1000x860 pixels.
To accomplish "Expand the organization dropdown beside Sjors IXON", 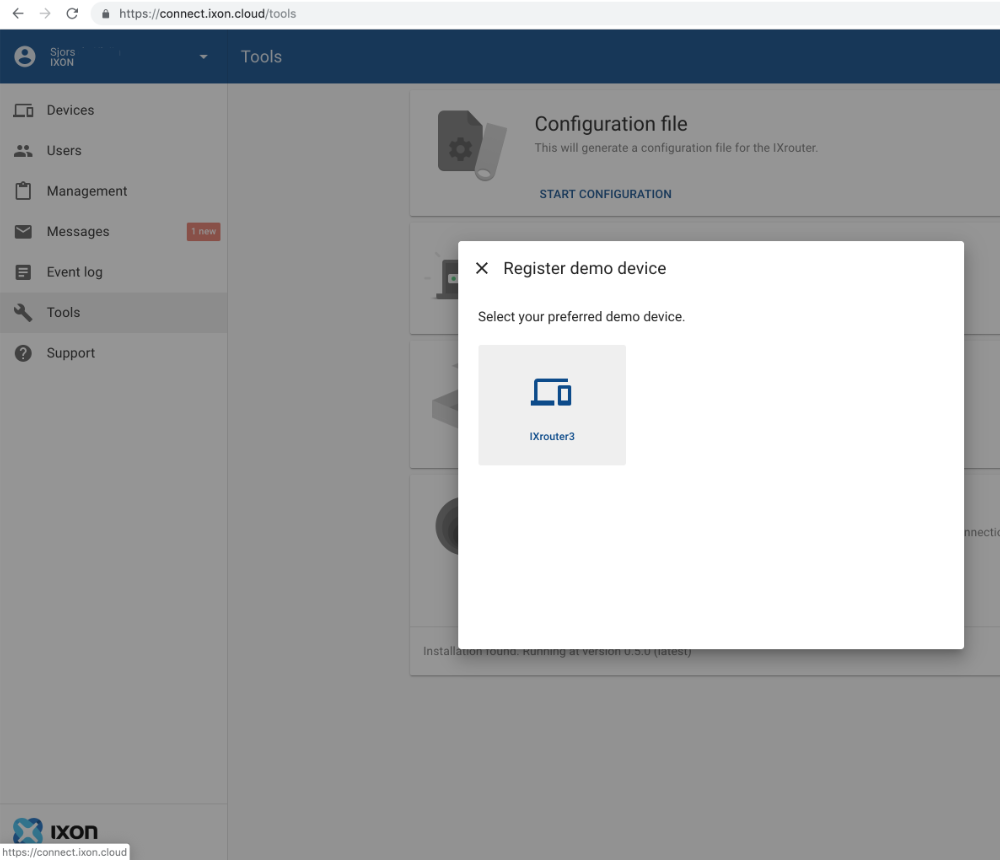I will click(x=203, y=58).
